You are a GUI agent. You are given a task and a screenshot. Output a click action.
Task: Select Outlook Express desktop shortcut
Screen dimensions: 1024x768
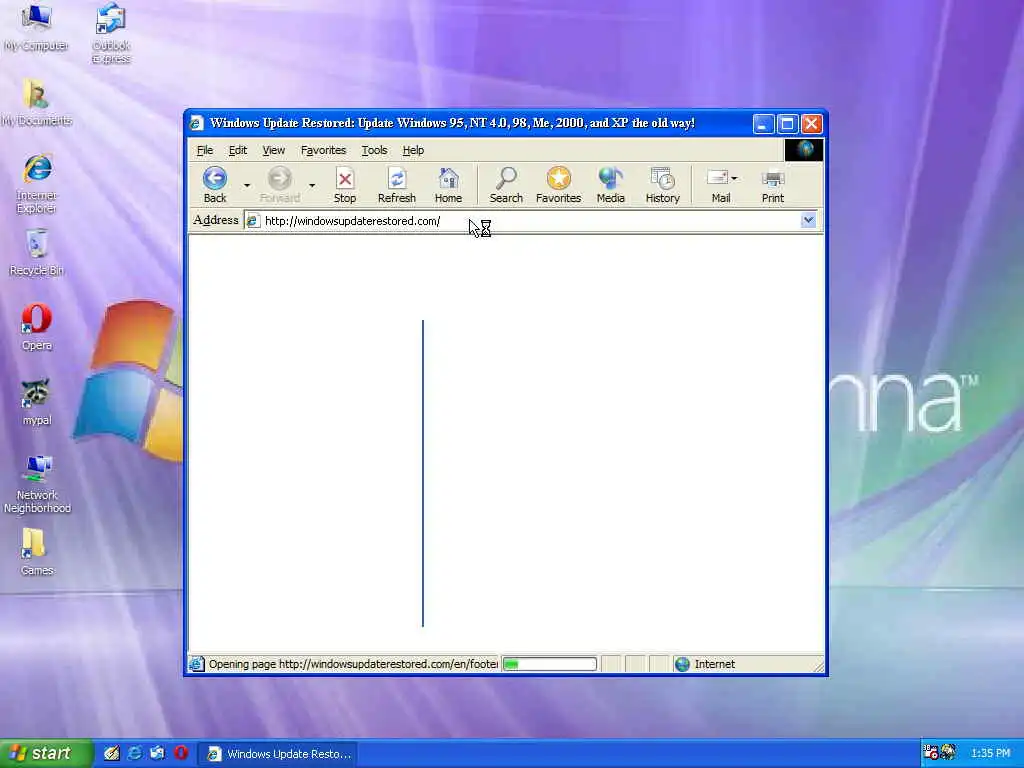111,34
